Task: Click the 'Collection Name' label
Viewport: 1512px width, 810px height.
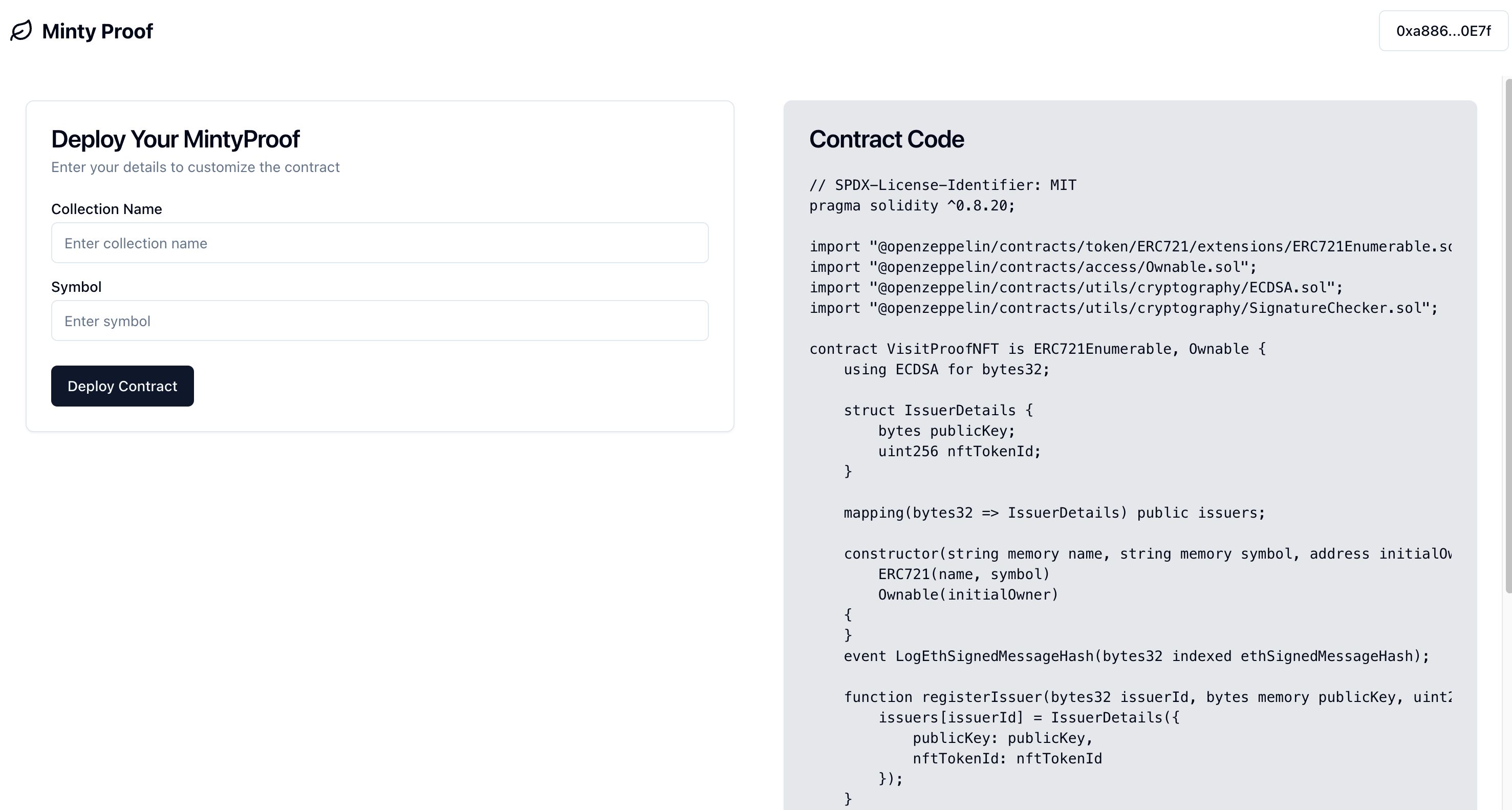Action: pyautogui.click(x=106, y=209)
